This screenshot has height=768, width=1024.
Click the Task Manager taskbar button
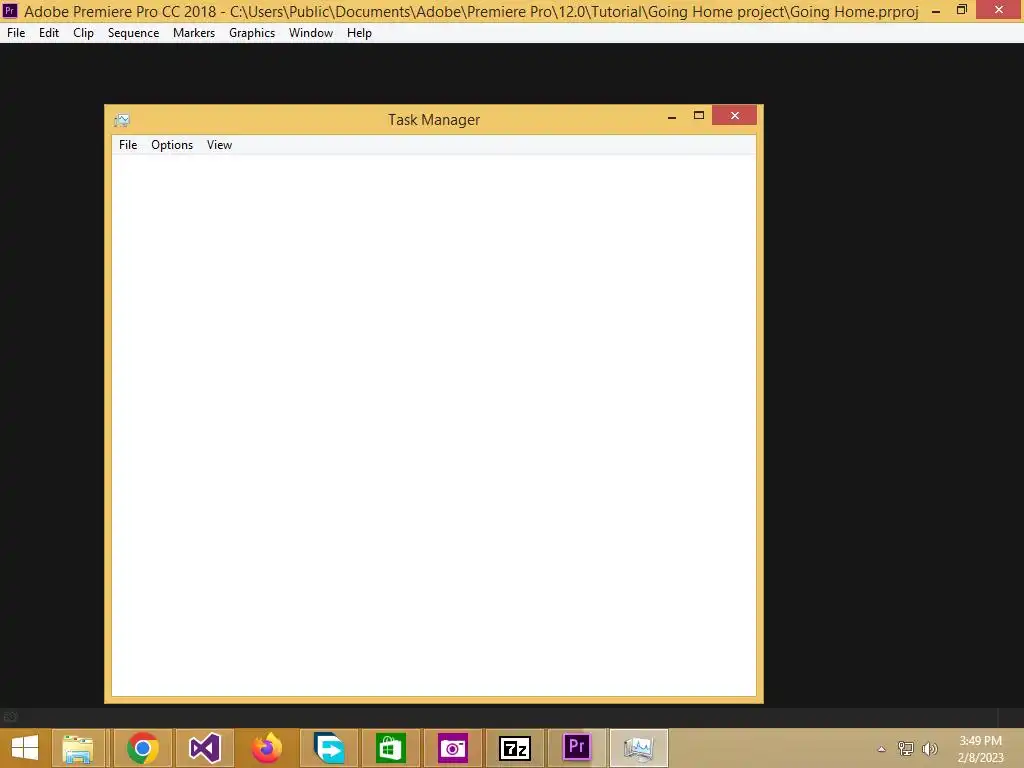tap(639, 748)
